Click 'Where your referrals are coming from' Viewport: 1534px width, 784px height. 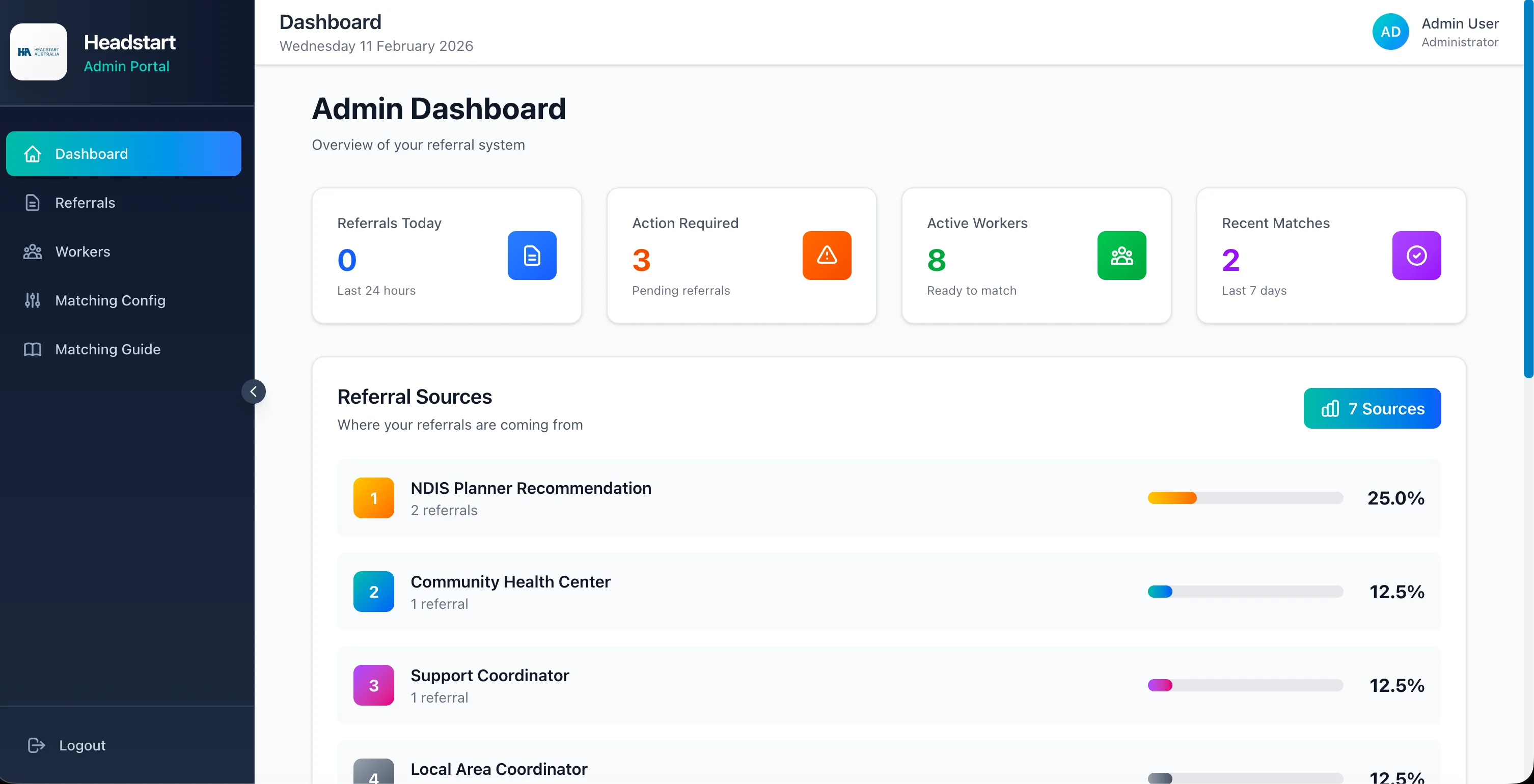[460, 425]
